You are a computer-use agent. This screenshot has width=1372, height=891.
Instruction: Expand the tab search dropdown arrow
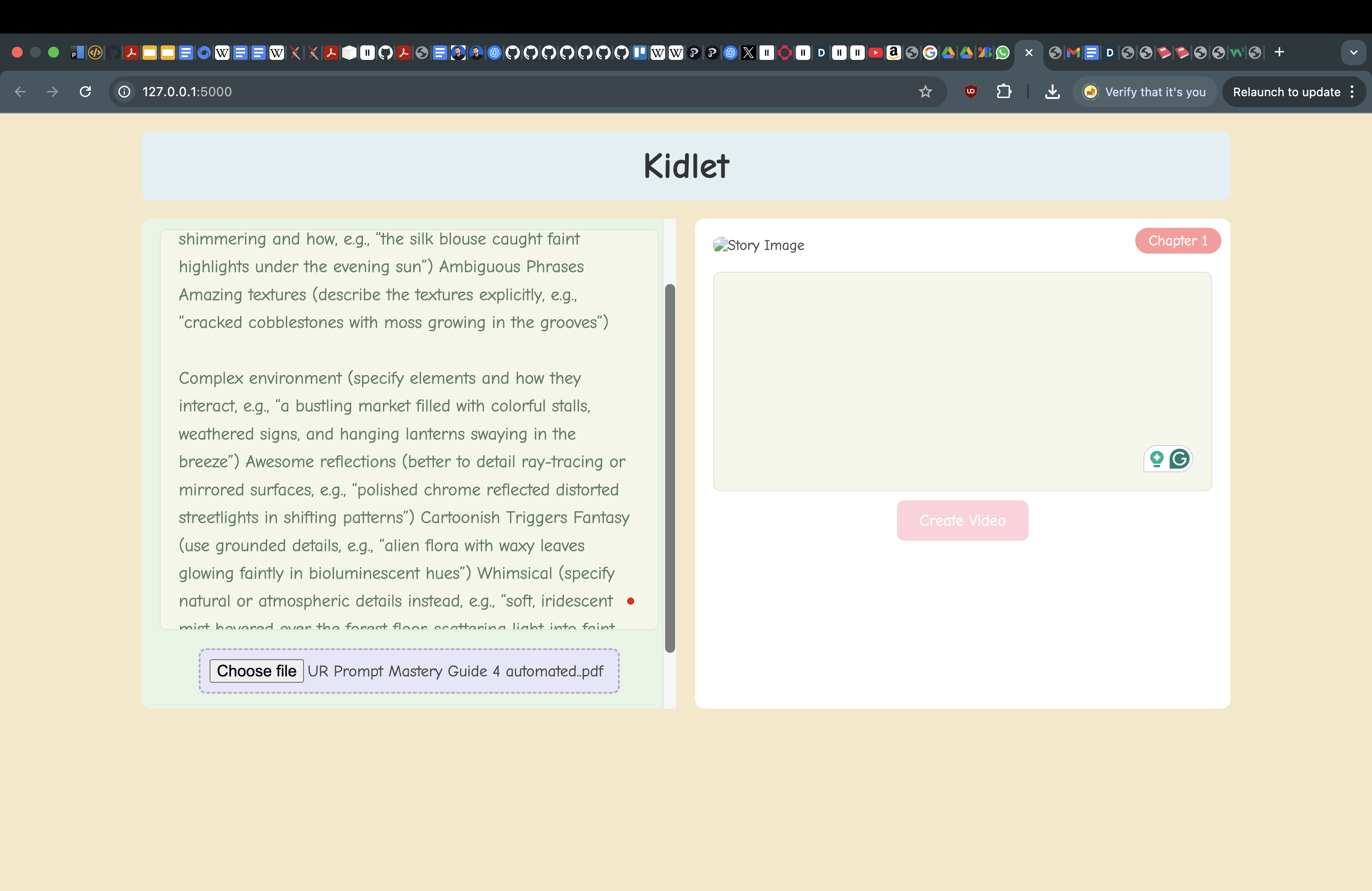[x=1353, y=53]
